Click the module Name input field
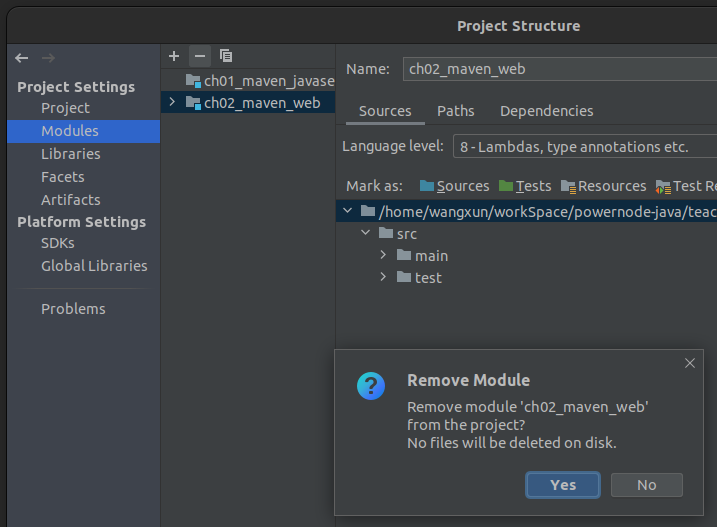Viewport: 717px width, 527px height. pyautogui.click(x=560, y=69)
